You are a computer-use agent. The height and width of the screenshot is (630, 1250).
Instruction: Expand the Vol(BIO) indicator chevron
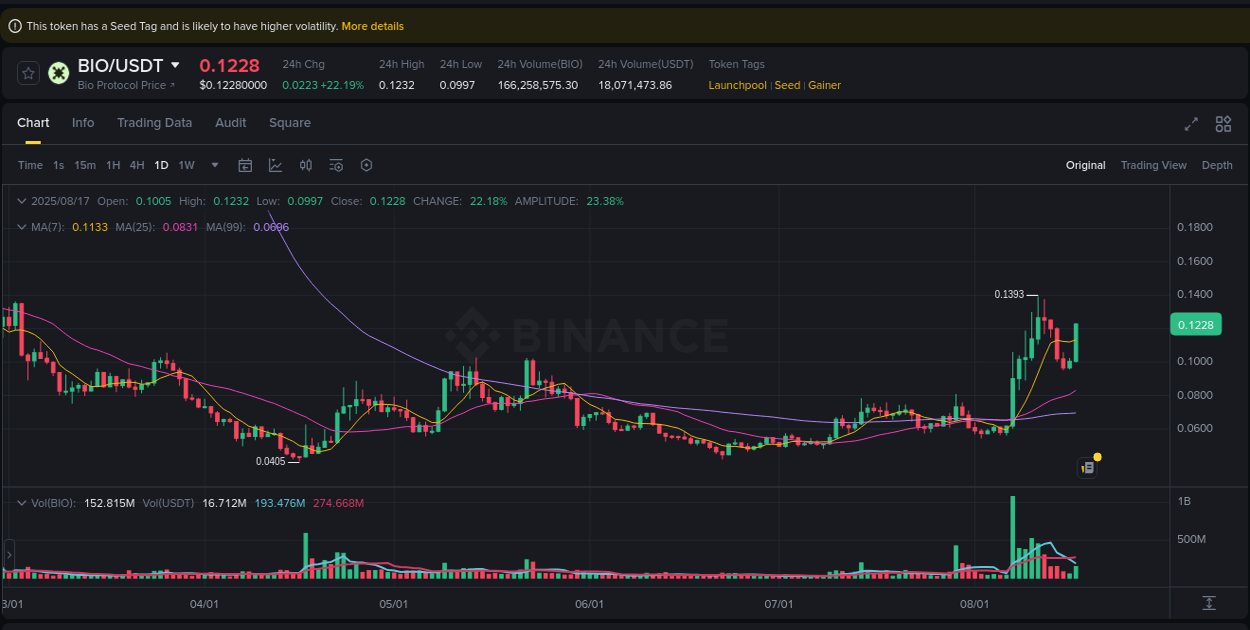20,503
